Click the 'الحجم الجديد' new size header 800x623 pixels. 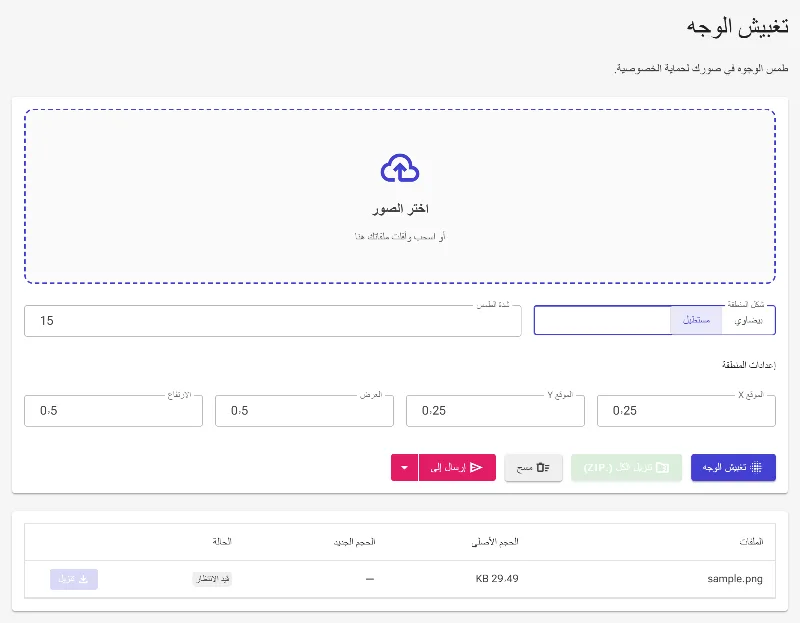coord(355,542)
